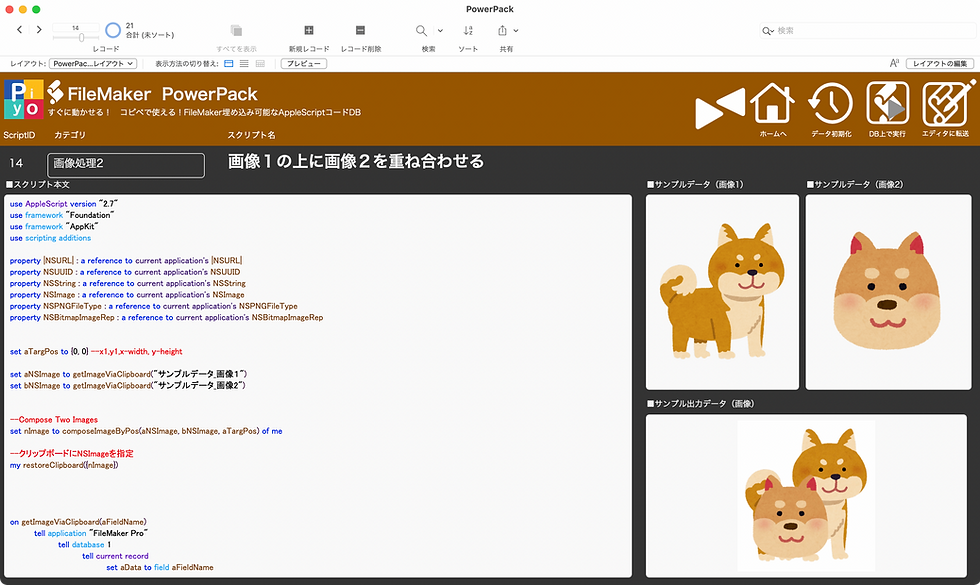Viewport: 980px width, 585px height.
Task: Click the '--Compose Two Images' comment line
Action: pos(54,419)
